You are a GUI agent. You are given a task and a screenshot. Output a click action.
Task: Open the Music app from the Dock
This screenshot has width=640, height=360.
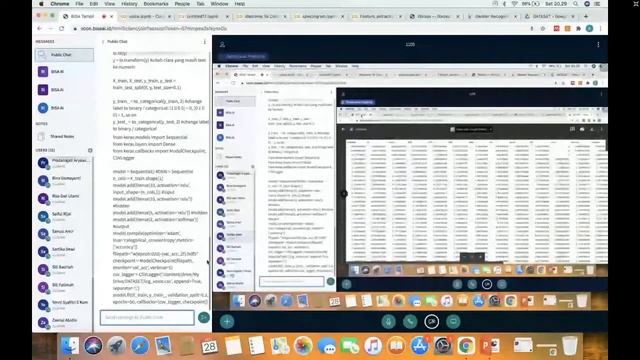pos(373,346)
